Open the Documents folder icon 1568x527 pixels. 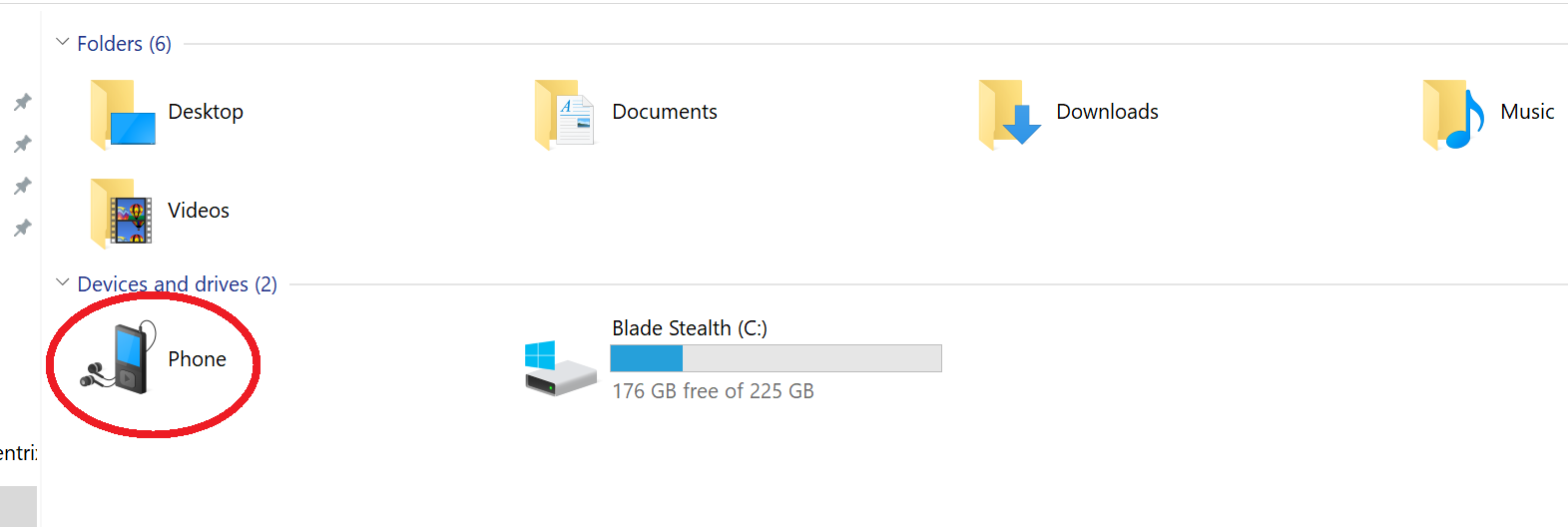[565, 114]
